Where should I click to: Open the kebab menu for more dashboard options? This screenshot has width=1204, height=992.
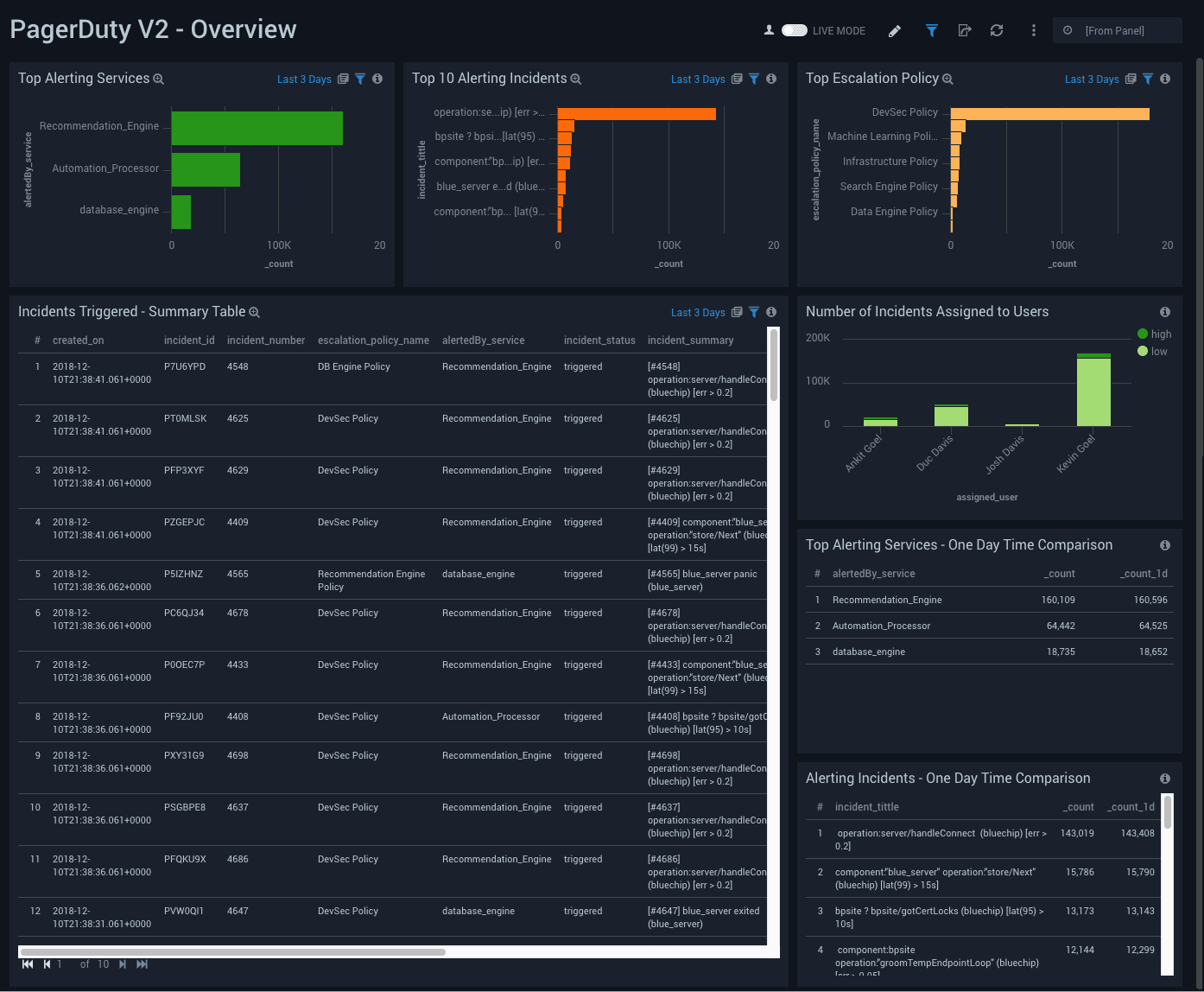[1033, 30]
